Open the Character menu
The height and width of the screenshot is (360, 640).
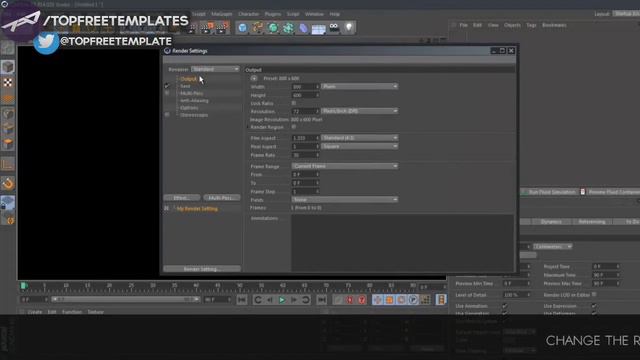coord(248,14)
